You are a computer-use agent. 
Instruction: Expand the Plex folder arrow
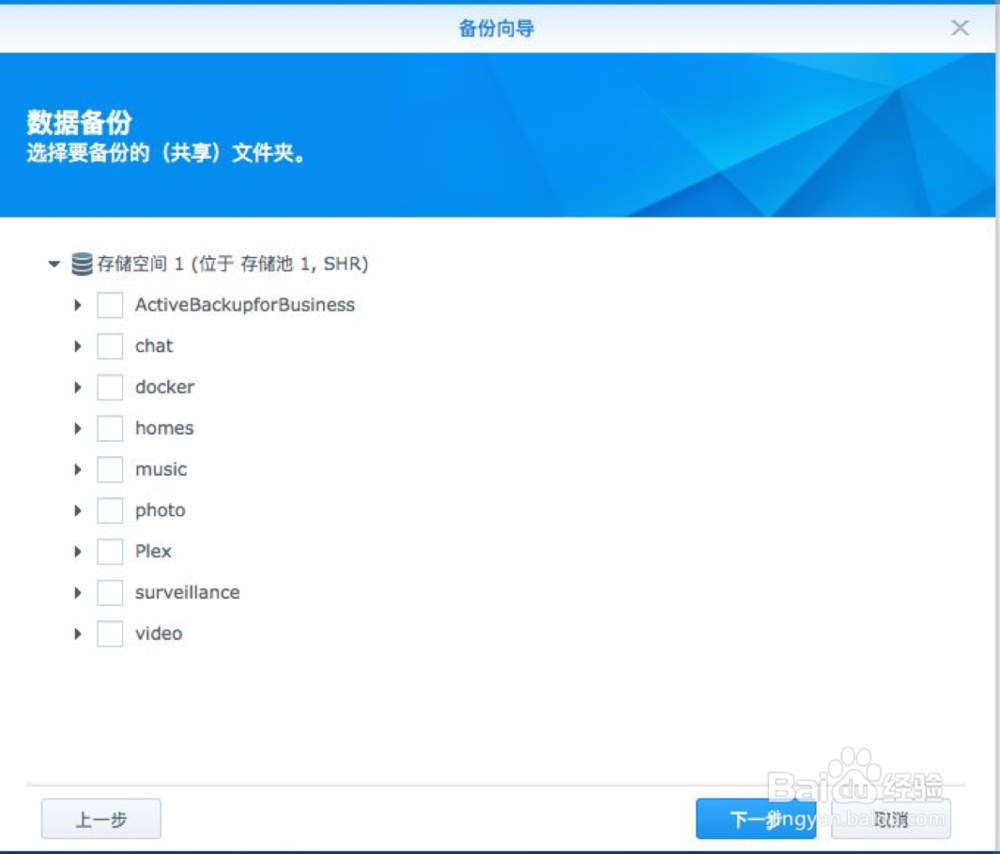click(x=78, y=551)
